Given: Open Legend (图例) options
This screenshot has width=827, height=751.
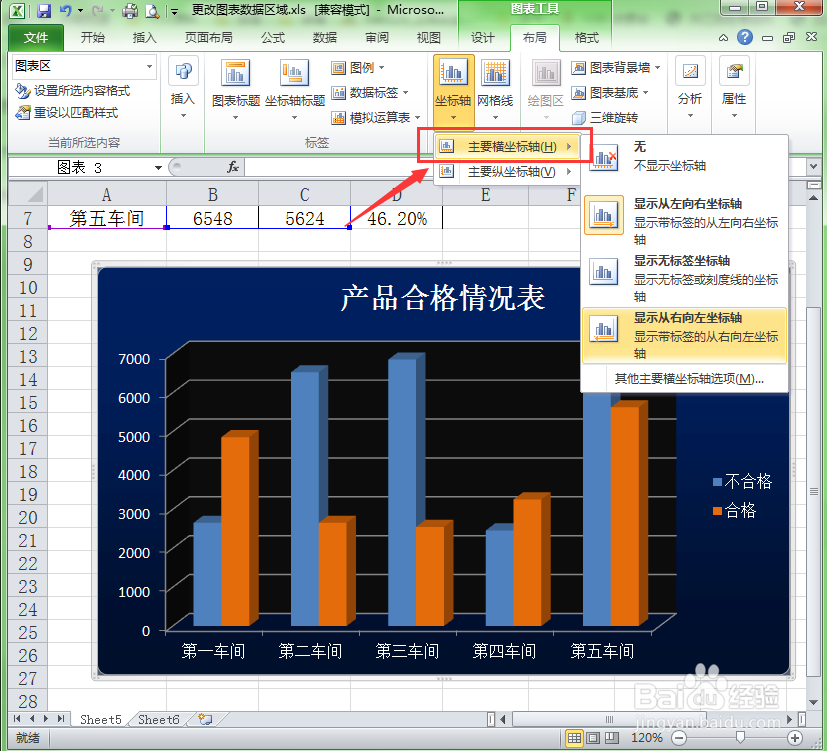Looking at the screenshot, I should pos(358,68).
